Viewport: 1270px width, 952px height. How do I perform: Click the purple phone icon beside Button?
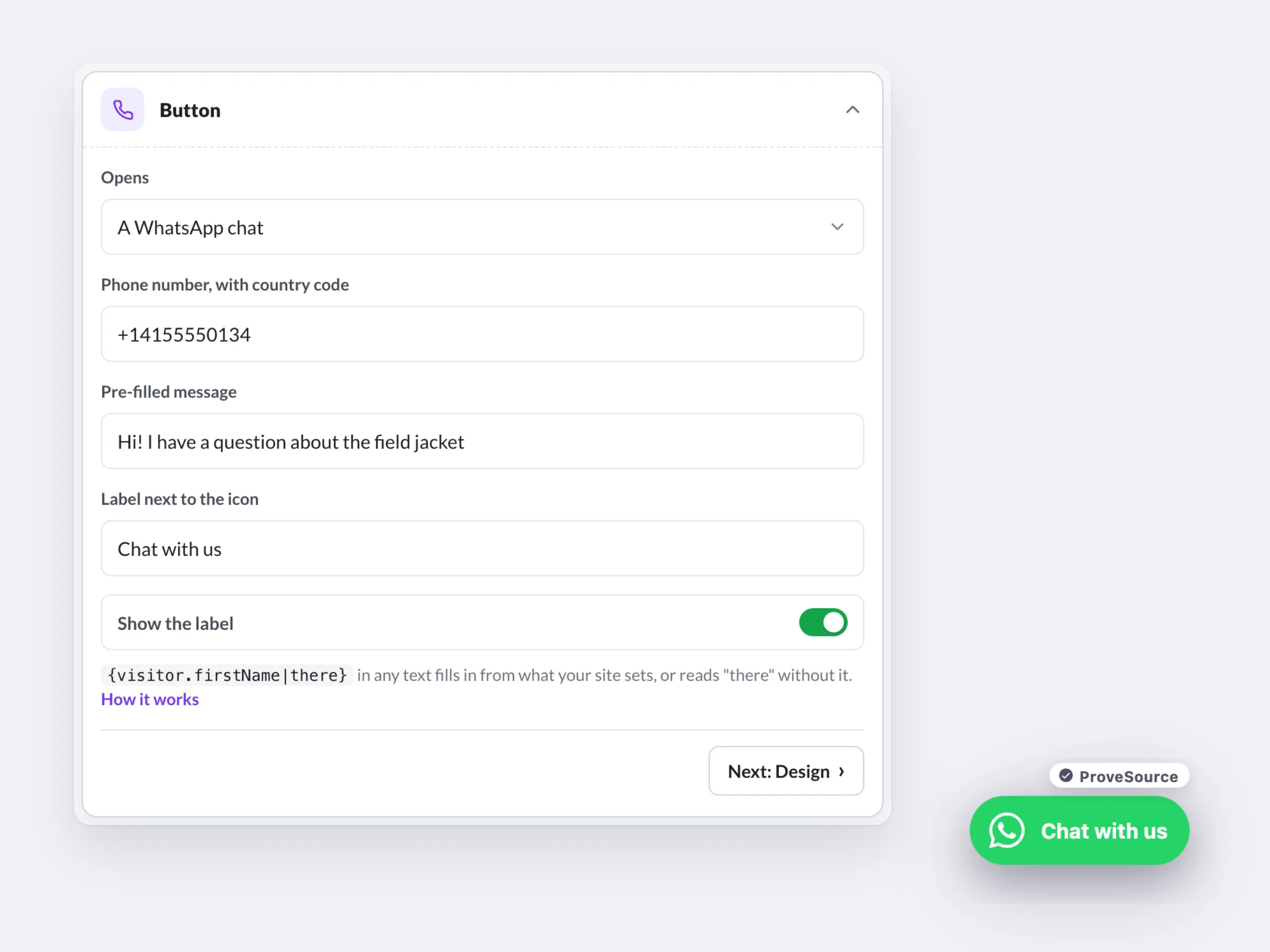point(122,109)
